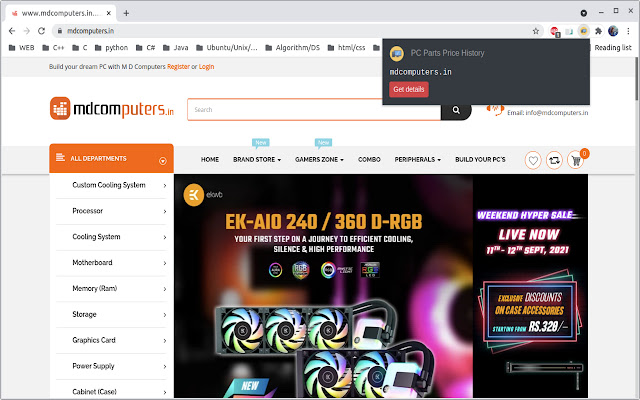Reload the mdcomputers.in page

(41, 31)
